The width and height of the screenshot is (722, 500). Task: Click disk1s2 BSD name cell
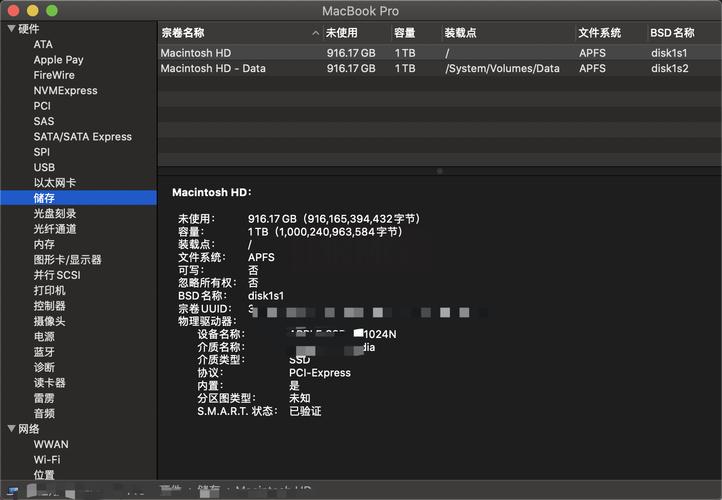pyautogui.click(x=670, y=68)
